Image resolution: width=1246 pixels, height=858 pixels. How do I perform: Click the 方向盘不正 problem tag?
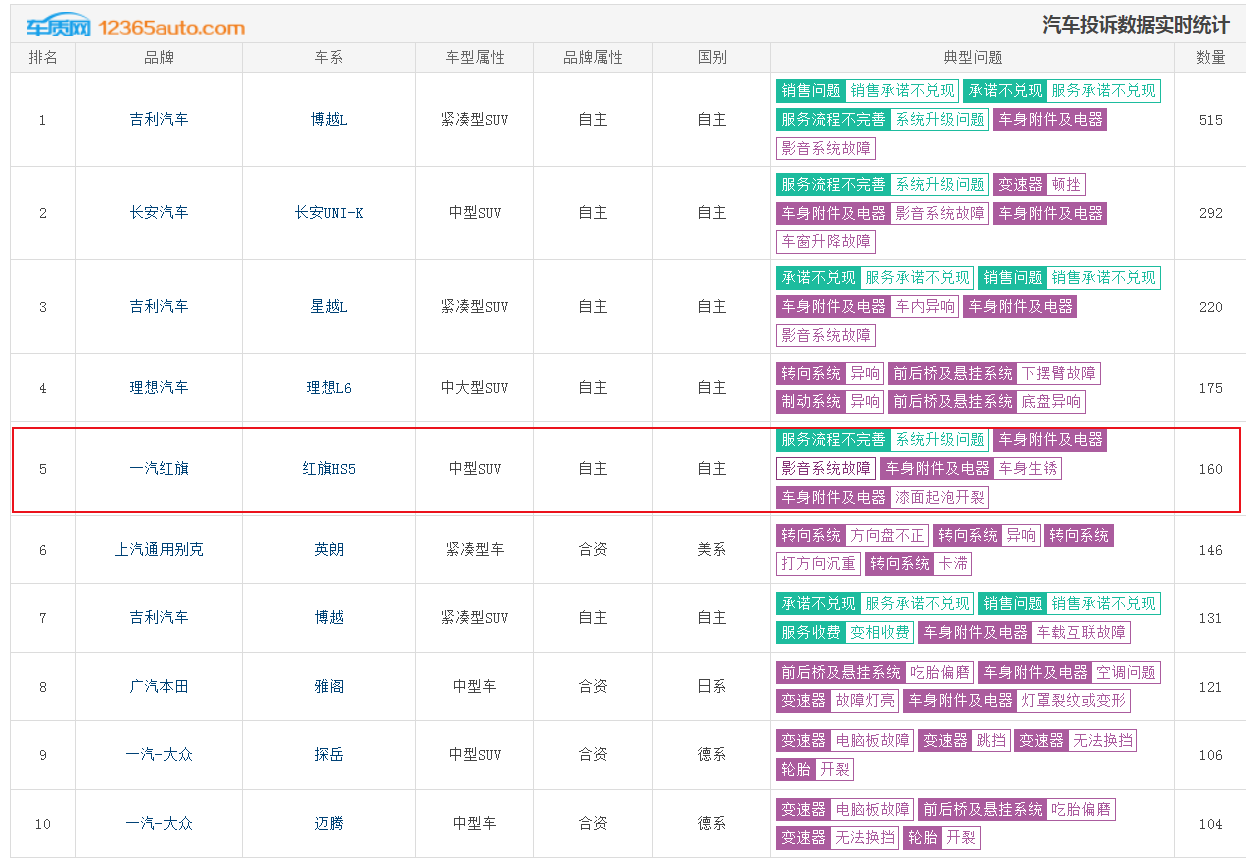pyautogui.click(x=887, y=536)
